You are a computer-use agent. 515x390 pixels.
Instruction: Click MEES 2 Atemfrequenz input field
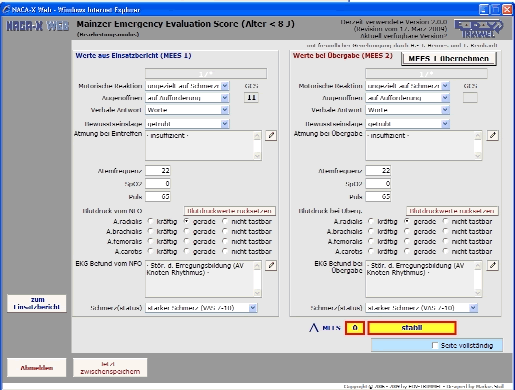point(378,170)
